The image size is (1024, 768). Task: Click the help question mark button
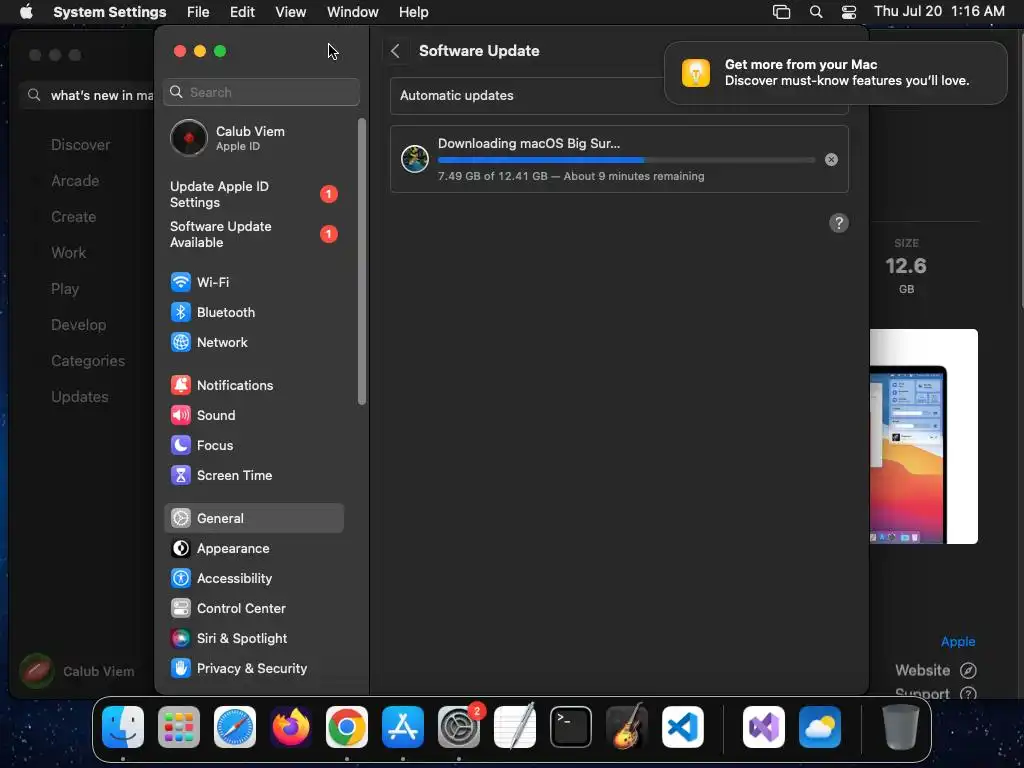pyautogui.click(x=839, y=223)
